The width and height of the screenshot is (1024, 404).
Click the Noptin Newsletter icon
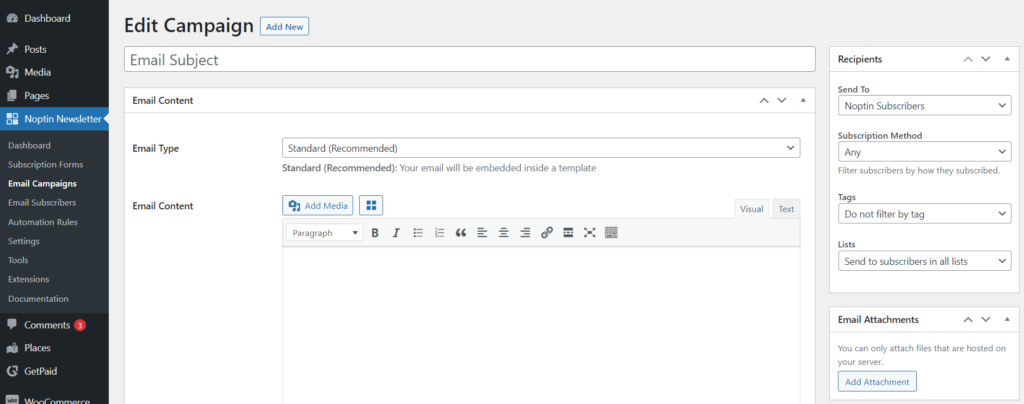pyautogui.click(x=12, y=119)
